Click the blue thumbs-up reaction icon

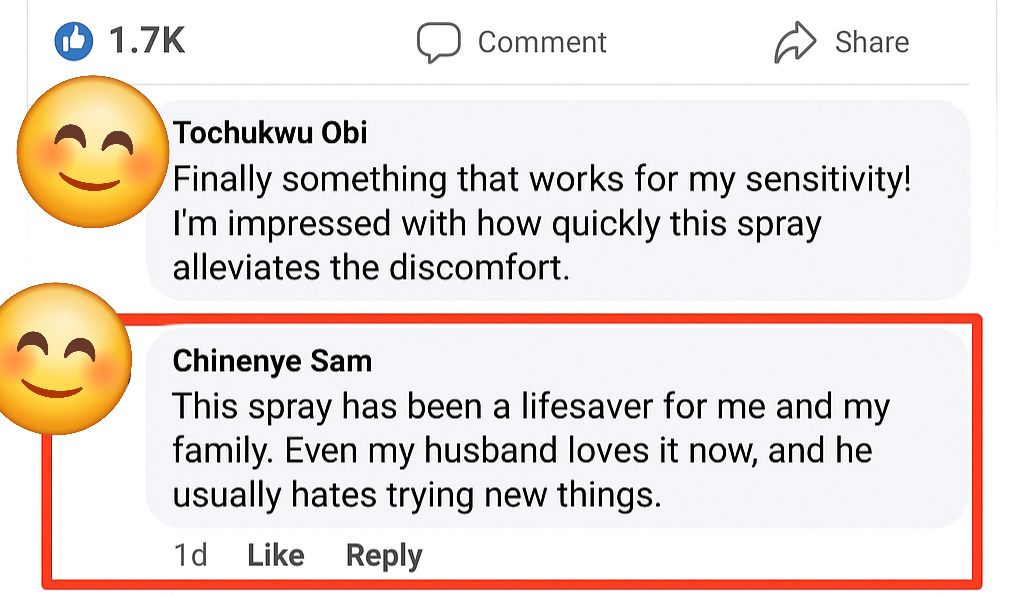73,42
